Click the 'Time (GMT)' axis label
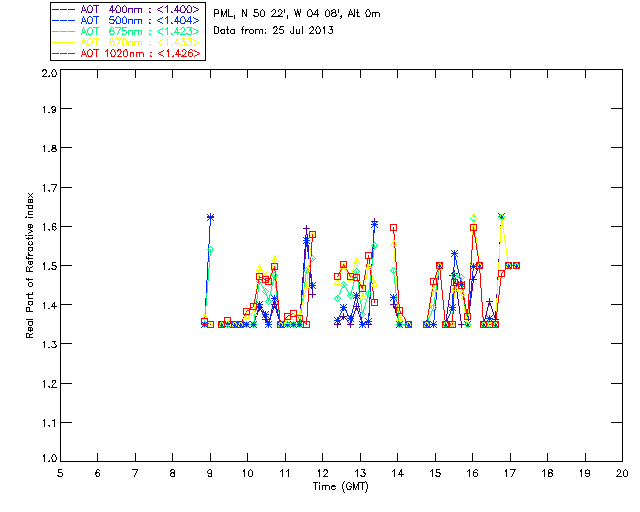The width and height of the screenshot is (640, 512). (340, 487)
